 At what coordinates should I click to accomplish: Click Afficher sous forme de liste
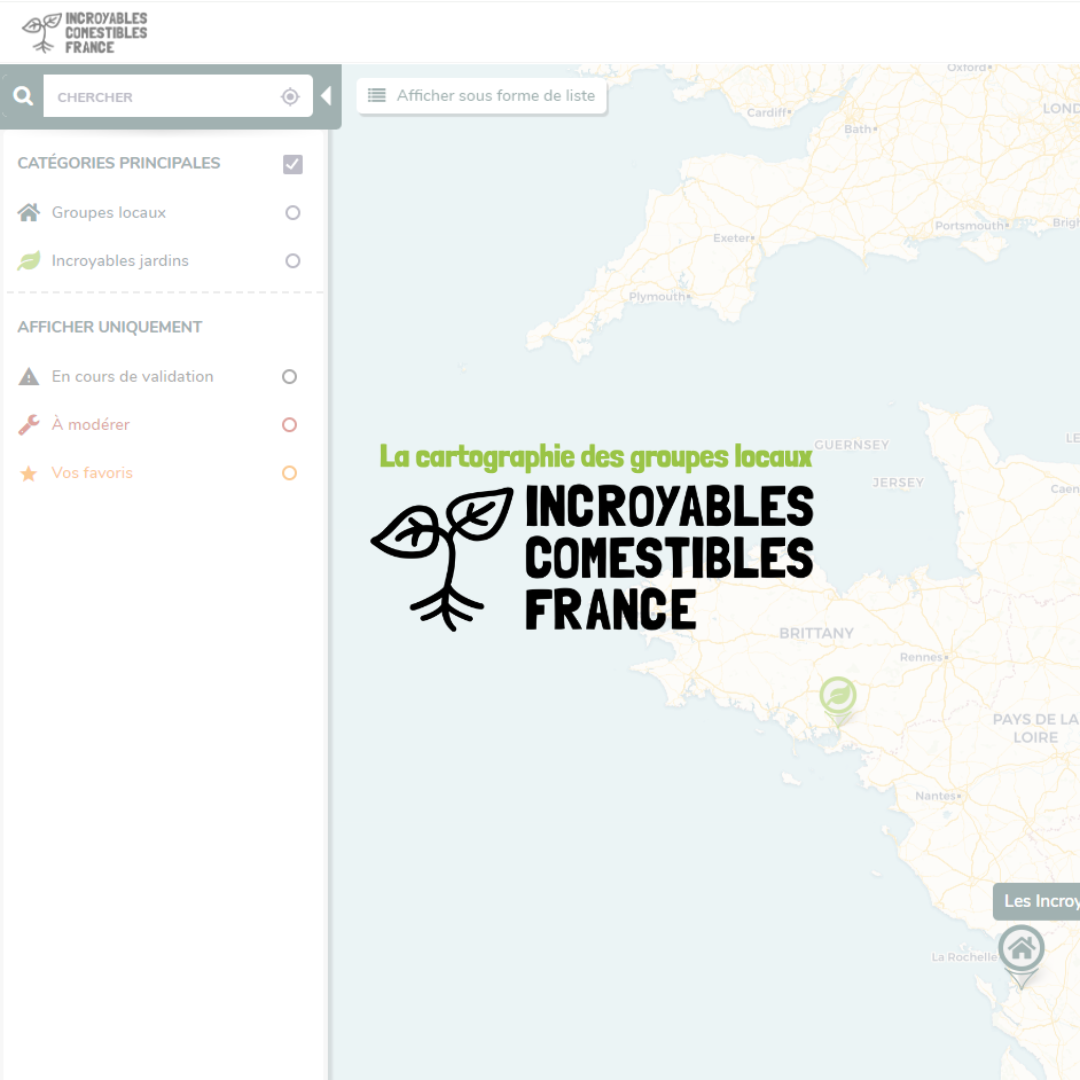(x=481, y=96)
